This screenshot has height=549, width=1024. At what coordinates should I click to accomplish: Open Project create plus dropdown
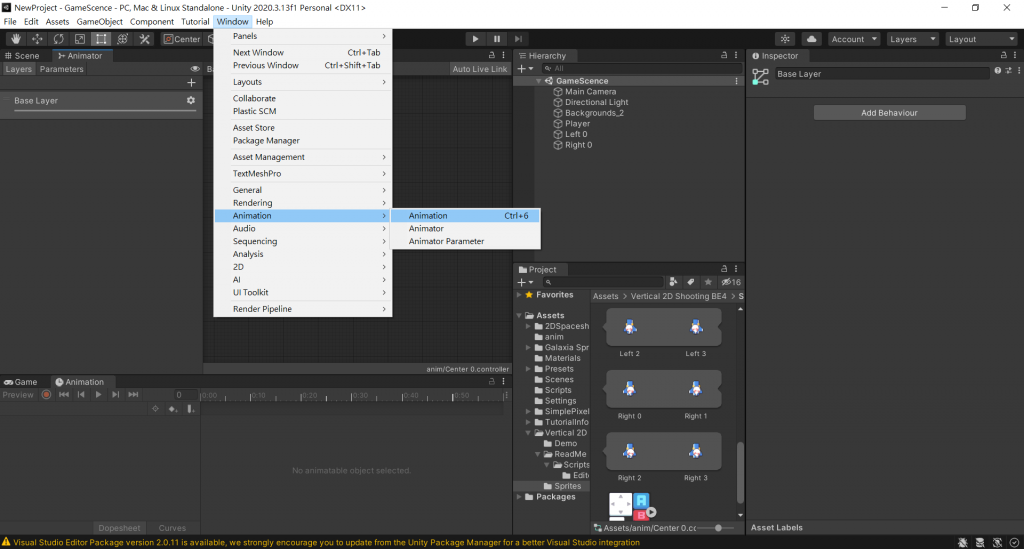click(526, 282)
